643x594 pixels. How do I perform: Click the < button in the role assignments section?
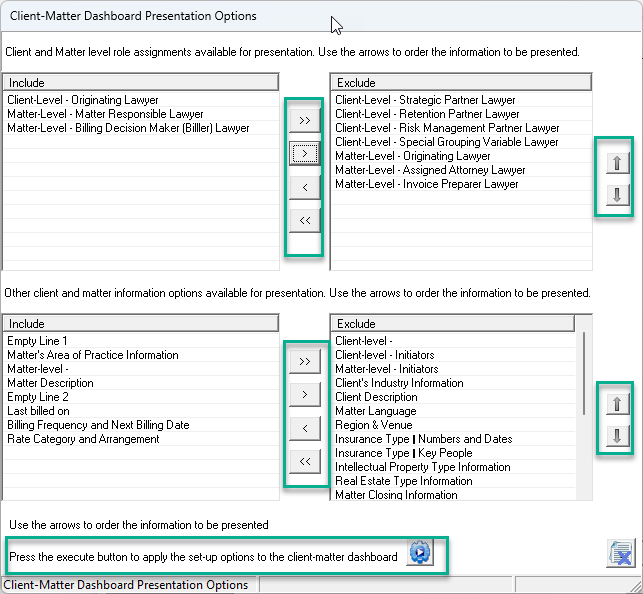click(x=305, y=187)
